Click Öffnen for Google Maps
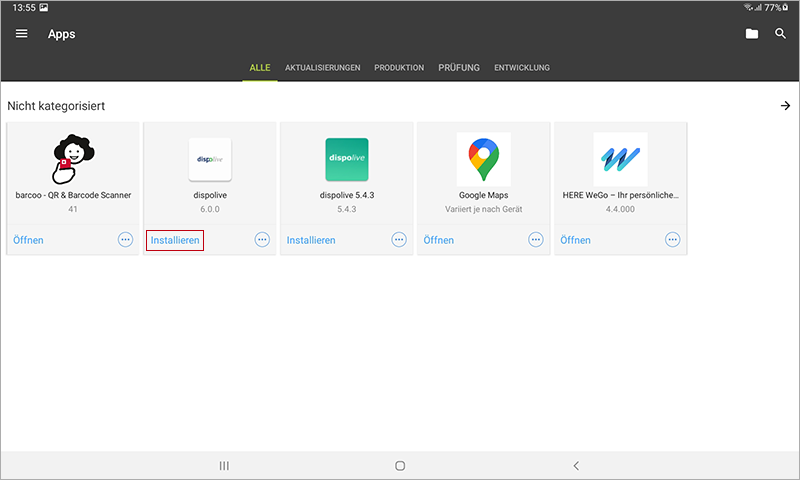This screenshot has width=800, height=480. [x=438, y=240]
